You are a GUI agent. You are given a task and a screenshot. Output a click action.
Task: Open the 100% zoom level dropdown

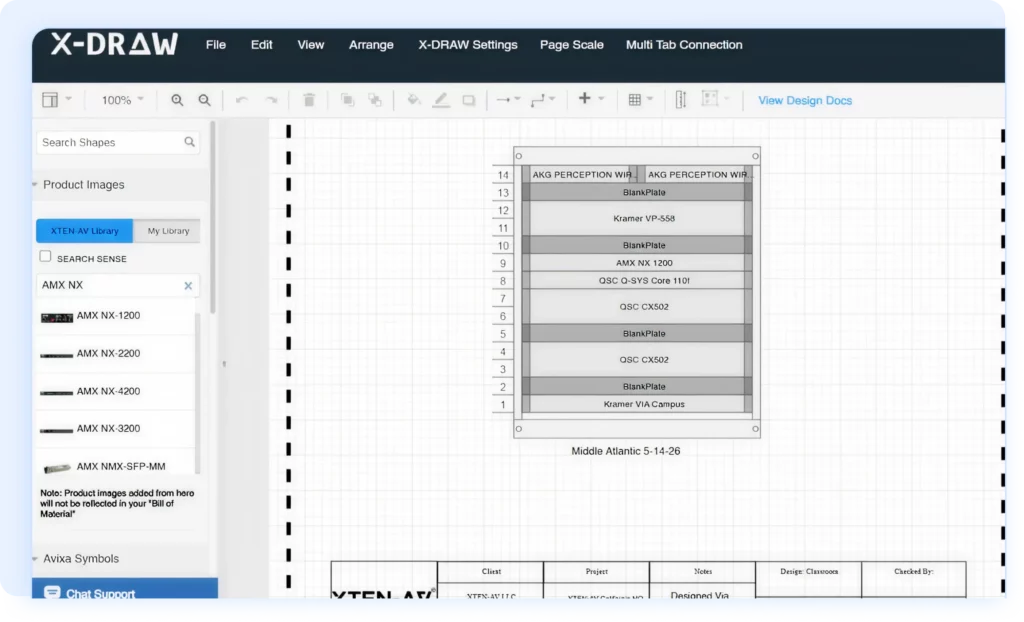click(x=122, y=100)
